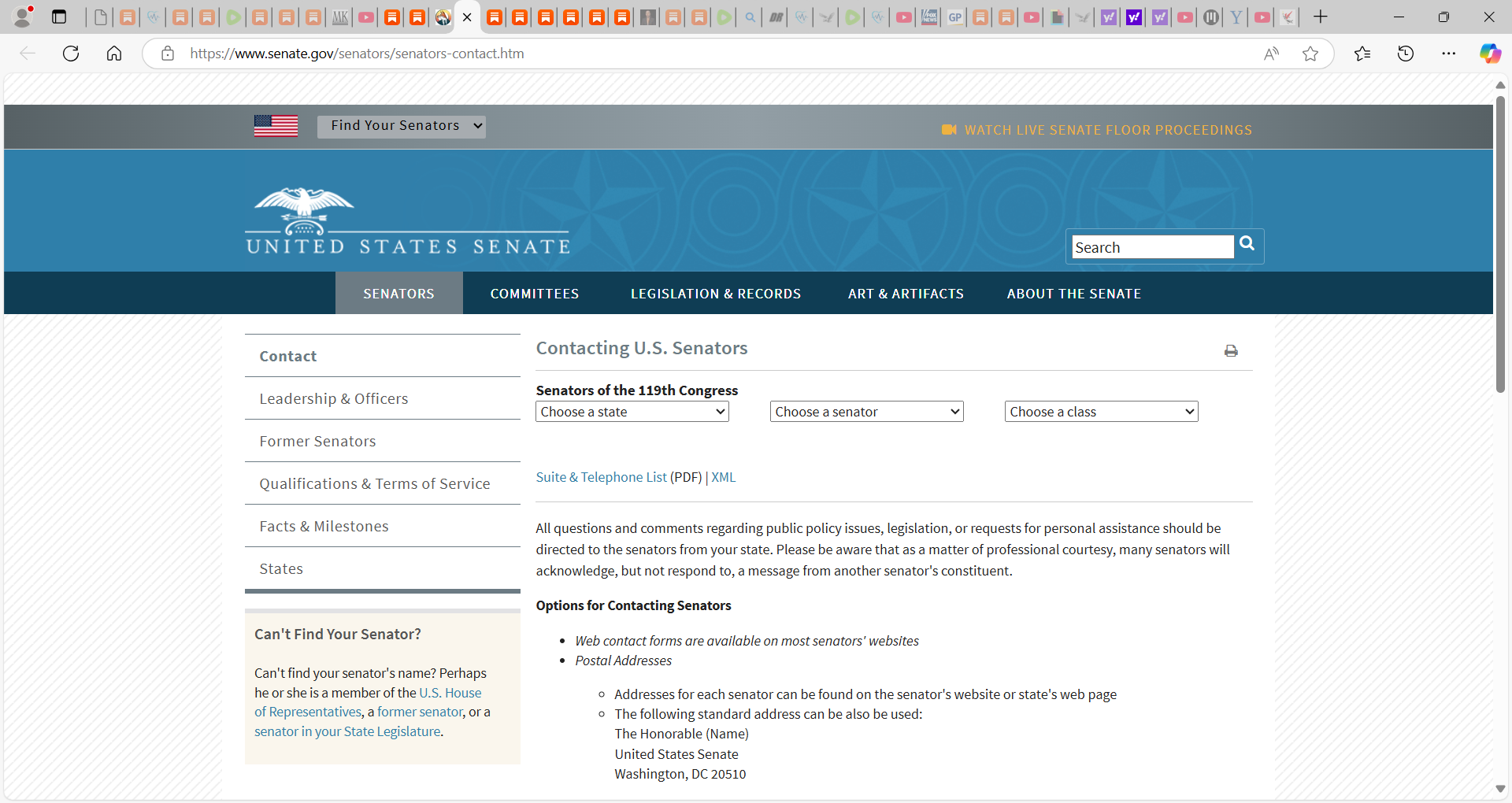The height and width of the screenshot is (803, 1512).
Task: Print this page via printer icon
Action: pyautogui.click(x=1231, y=351)
